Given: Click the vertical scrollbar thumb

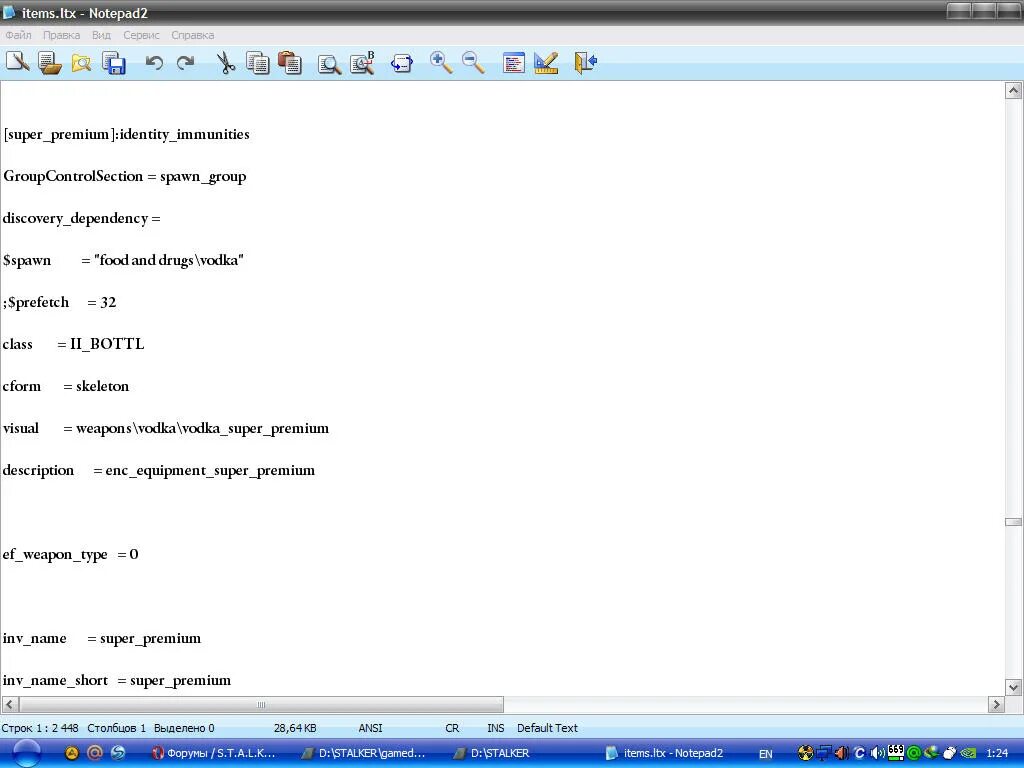Looking at the screenshot, I should click(1013, 522).
